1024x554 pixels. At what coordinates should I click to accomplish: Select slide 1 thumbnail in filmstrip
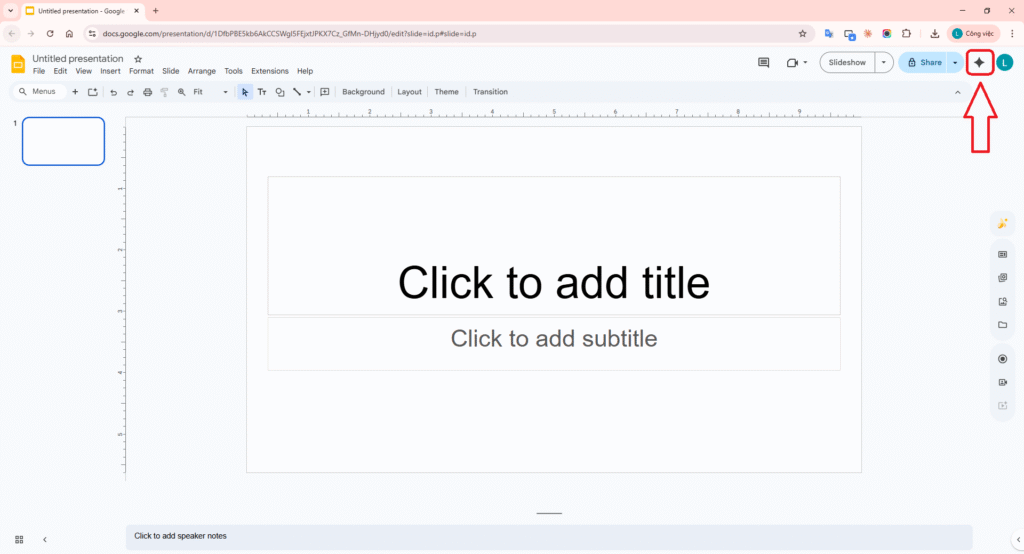pos(63,141)
